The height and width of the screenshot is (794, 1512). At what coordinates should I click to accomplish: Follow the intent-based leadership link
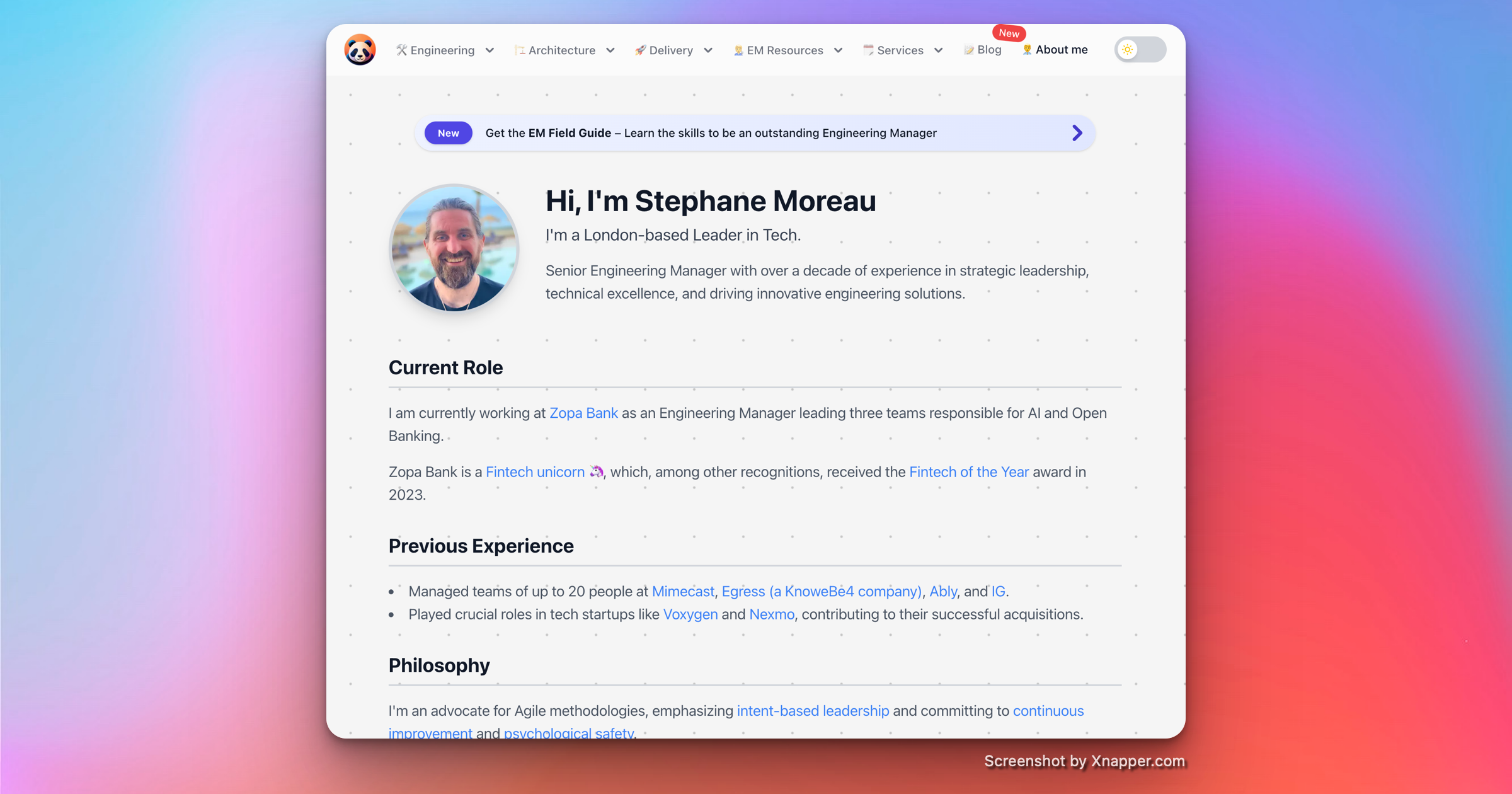point(813,710)
